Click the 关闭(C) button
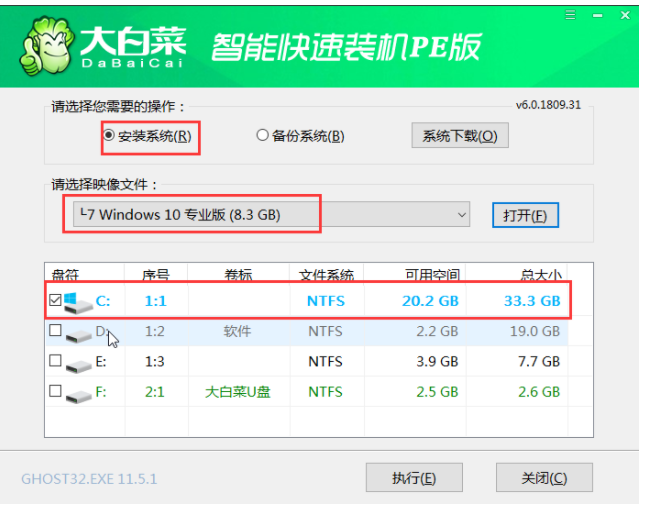Screen dimensions: 648x512 pos(544,478)
